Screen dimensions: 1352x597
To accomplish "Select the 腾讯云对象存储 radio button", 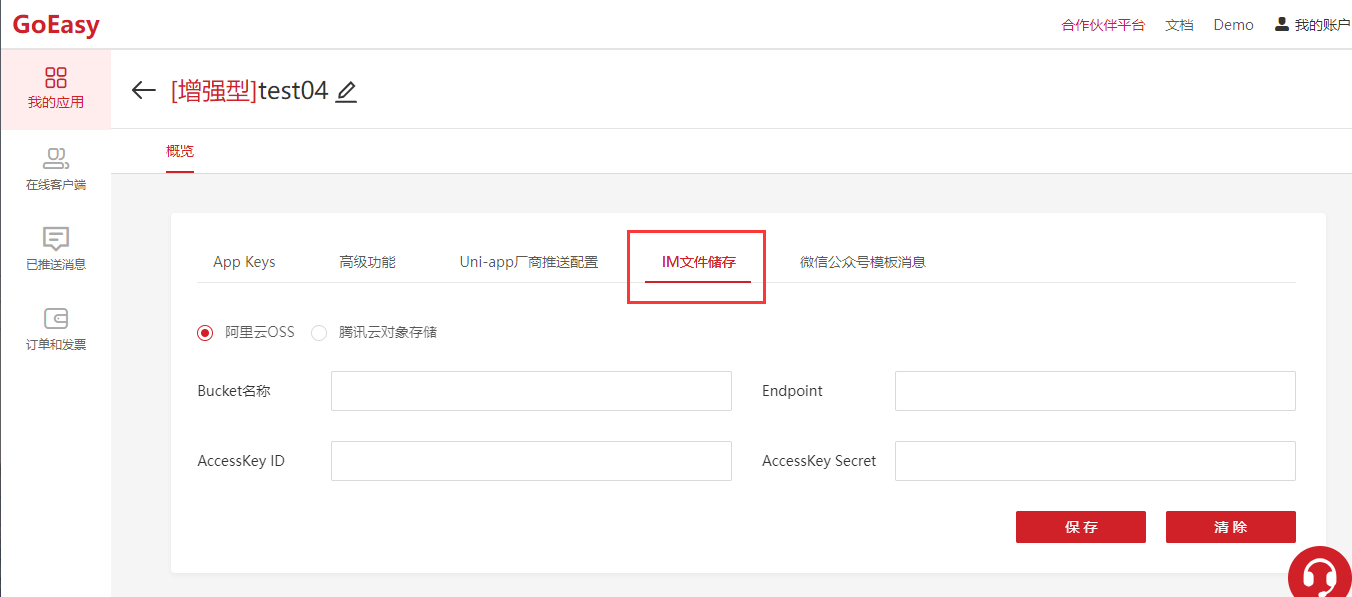I will point(319,333).
